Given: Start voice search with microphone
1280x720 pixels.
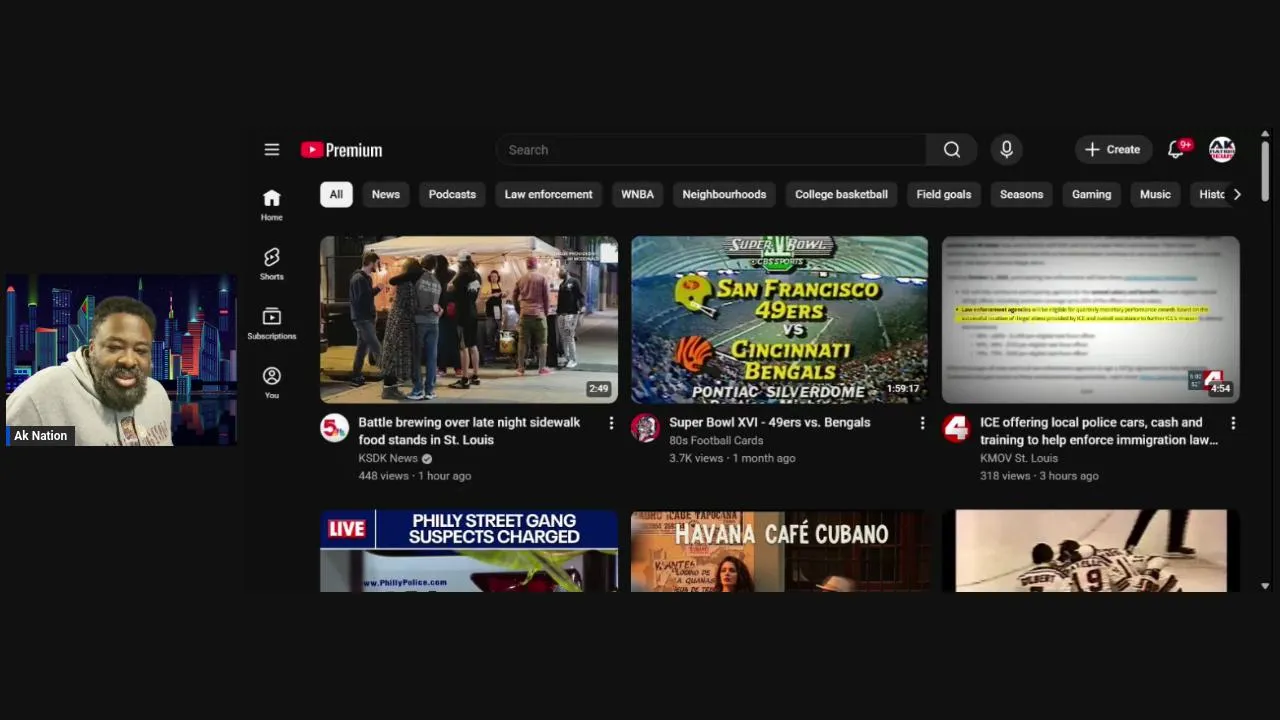Looking at the screenshot, I should coord(1007,150).
